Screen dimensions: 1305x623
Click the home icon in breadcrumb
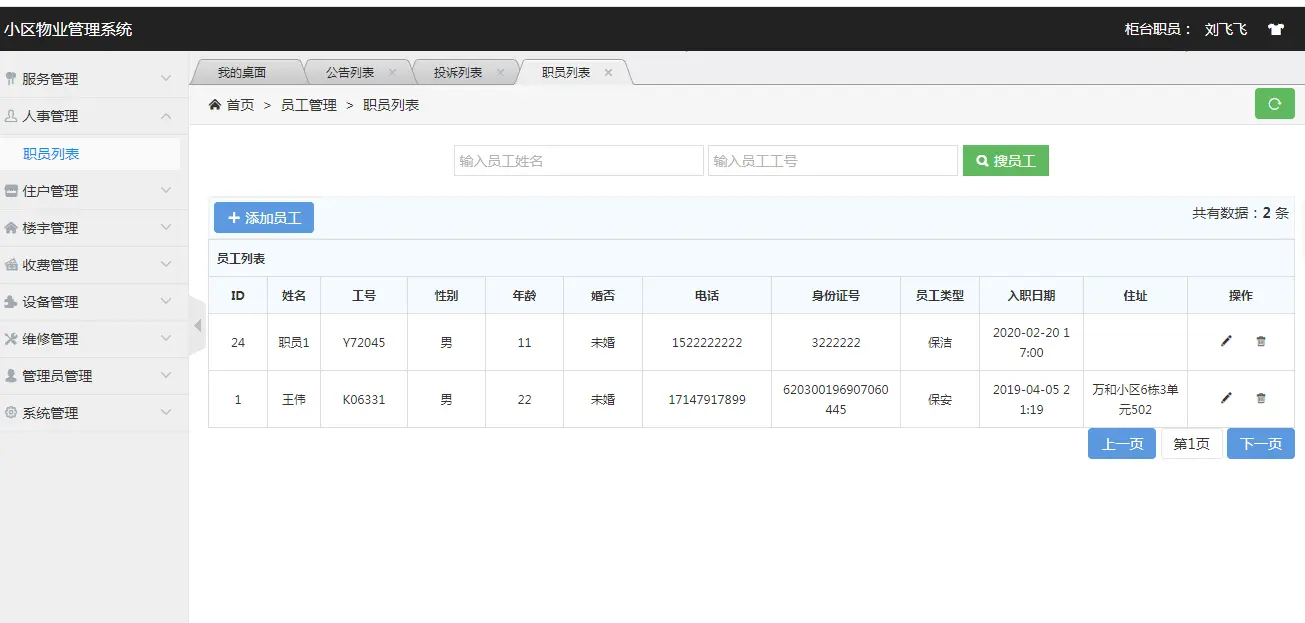point(215,105)
